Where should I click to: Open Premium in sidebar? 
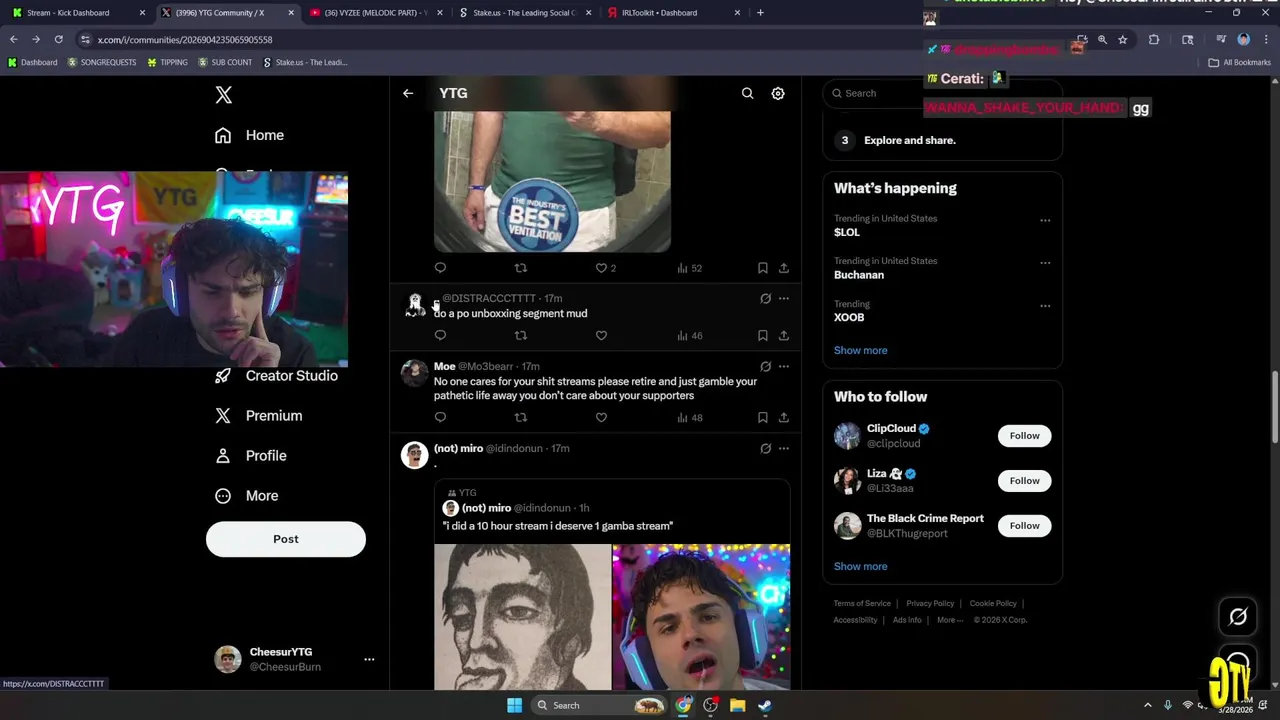tap(259, 416)
